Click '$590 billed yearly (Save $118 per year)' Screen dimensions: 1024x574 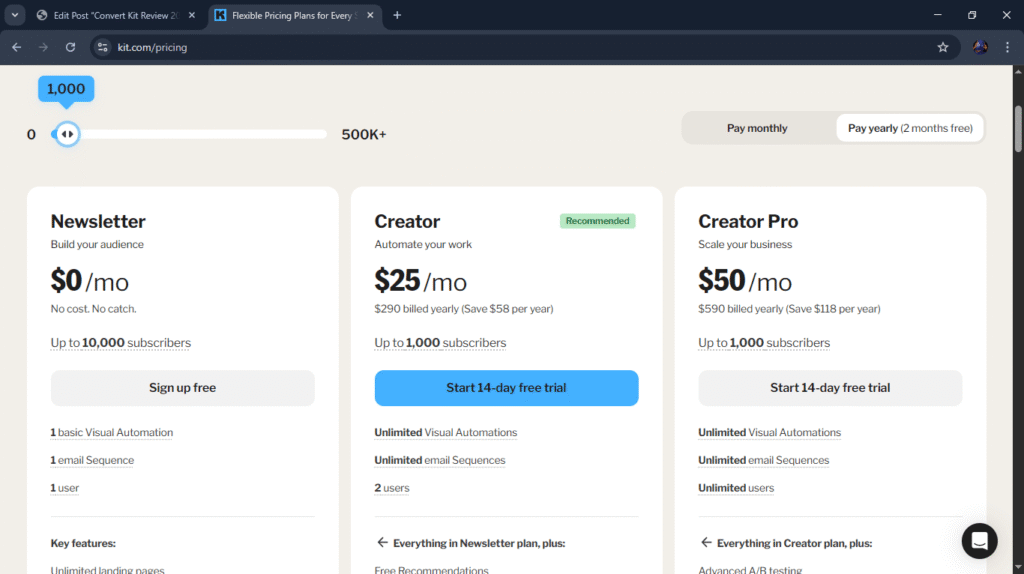tap(789, 309)
